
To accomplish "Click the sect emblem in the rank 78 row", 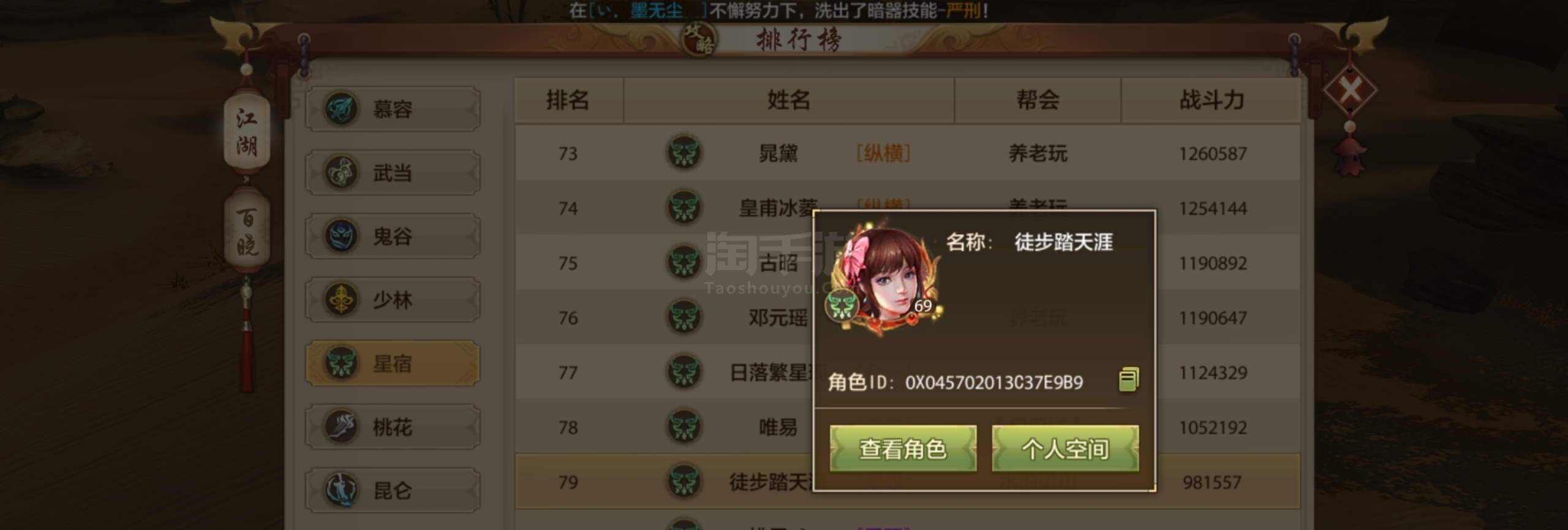I will tap(684, 426).
